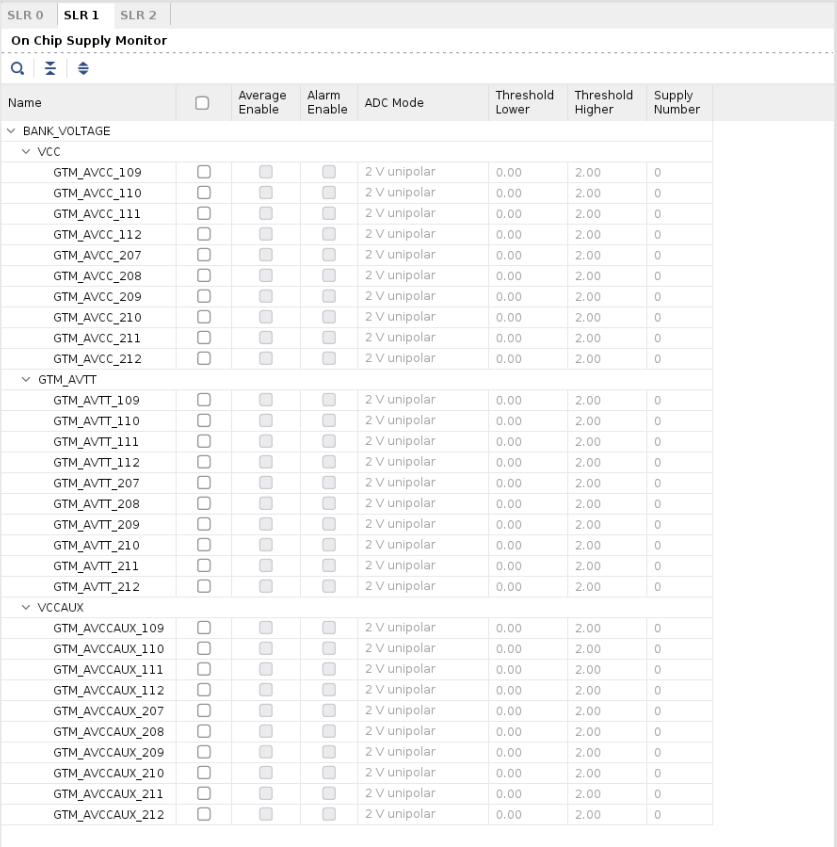Click the search icon in the toolbar
Screen dimensions: 837x847
click(x=18, y=68)
